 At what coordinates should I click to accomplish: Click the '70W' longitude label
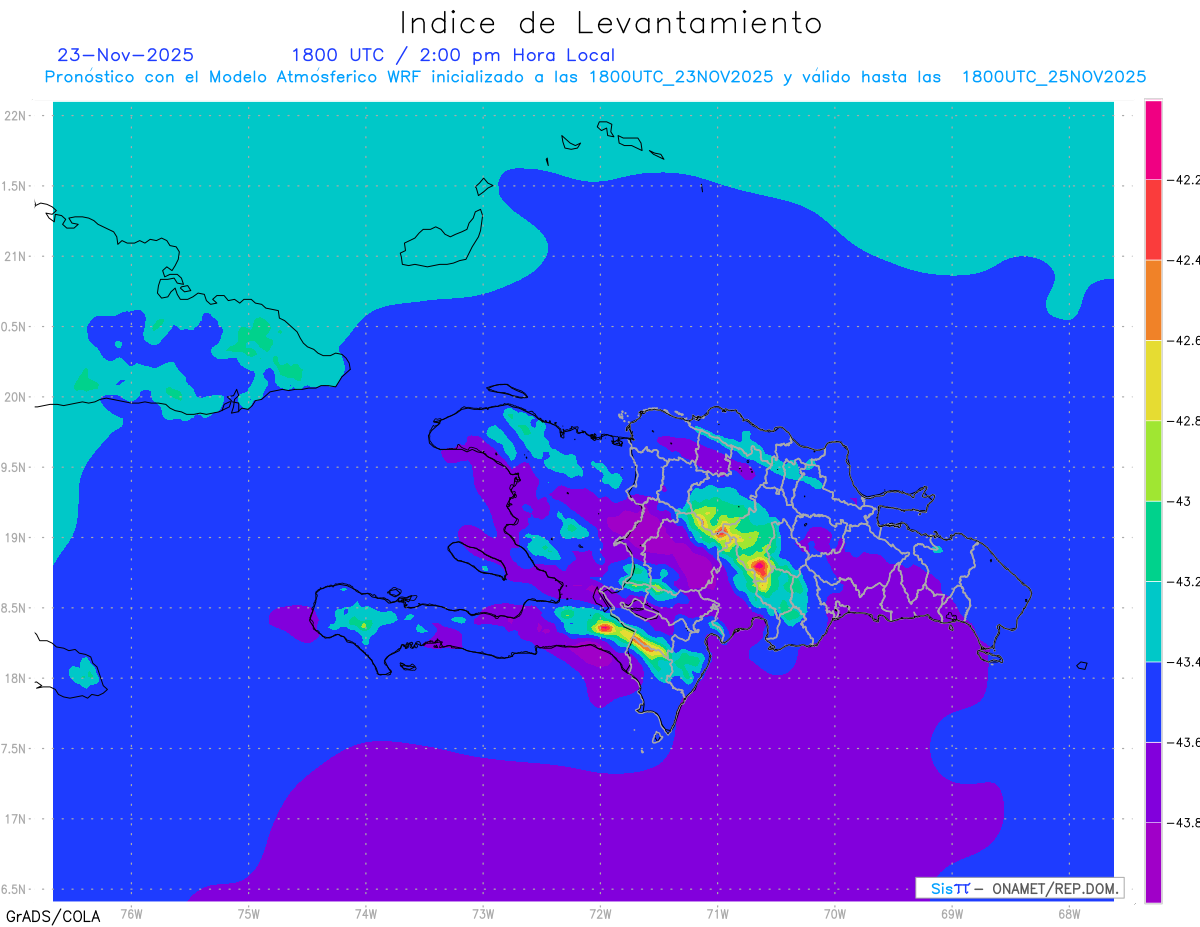point(835,912)
